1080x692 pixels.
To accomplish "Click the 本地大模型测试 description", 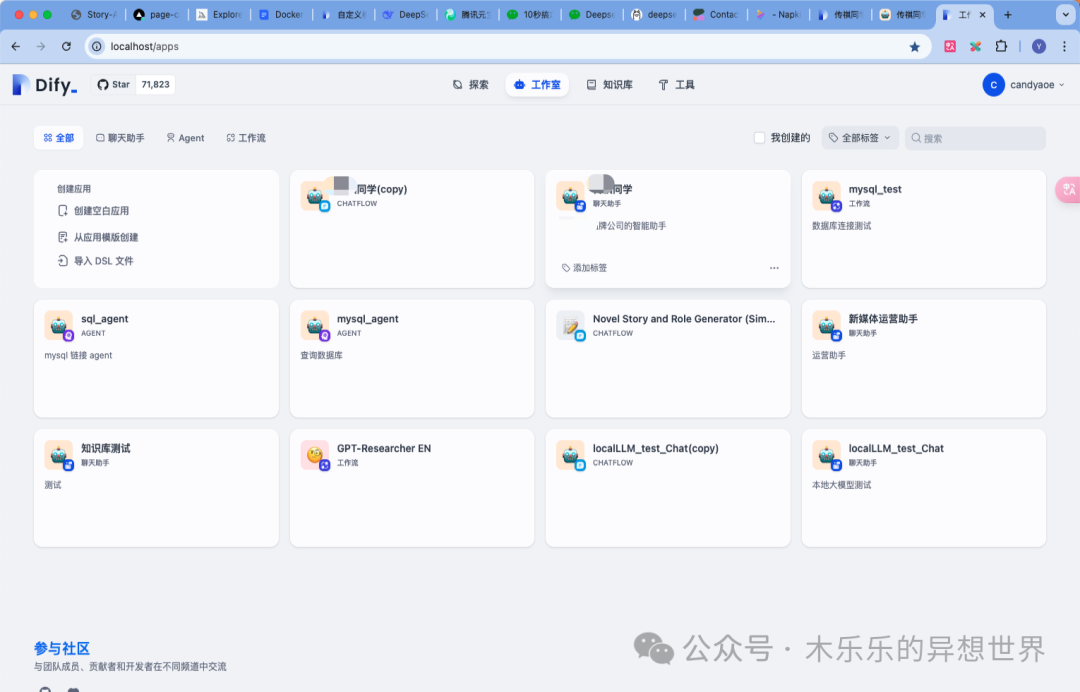I will pyautogui.click(x=842, y=485).
